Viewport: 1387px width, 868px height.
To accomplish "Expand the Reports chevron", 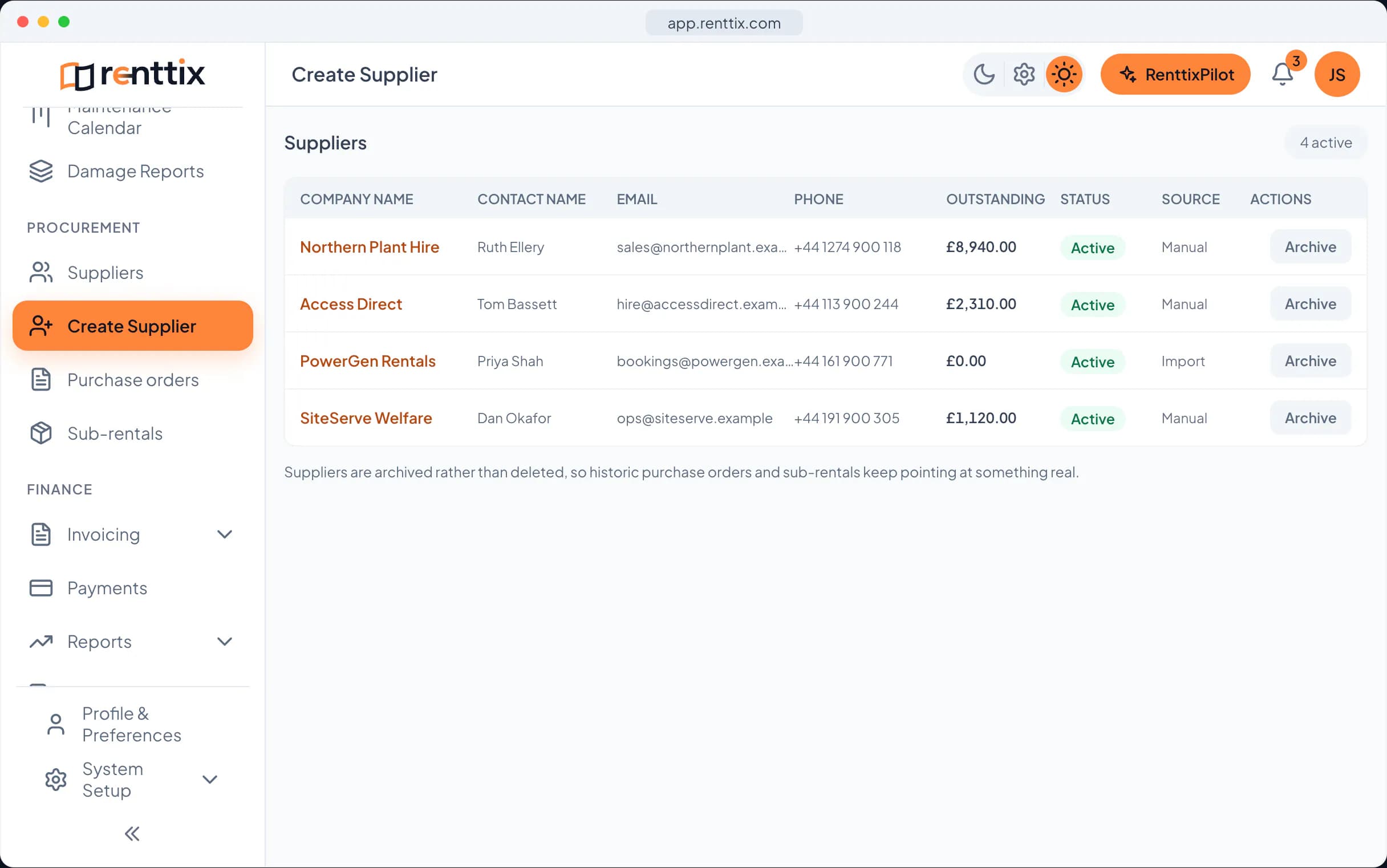I will 225,641.
